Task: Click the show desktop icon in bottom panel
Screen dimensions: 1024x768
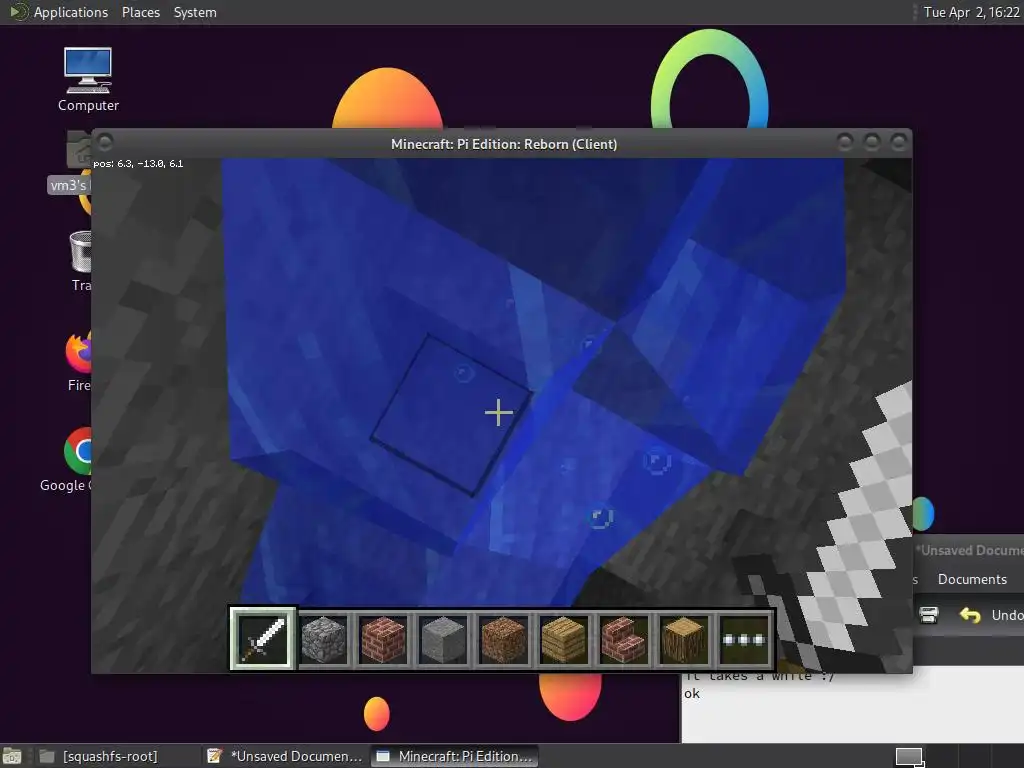Action: pyautogui.click(x=12, y=756)
